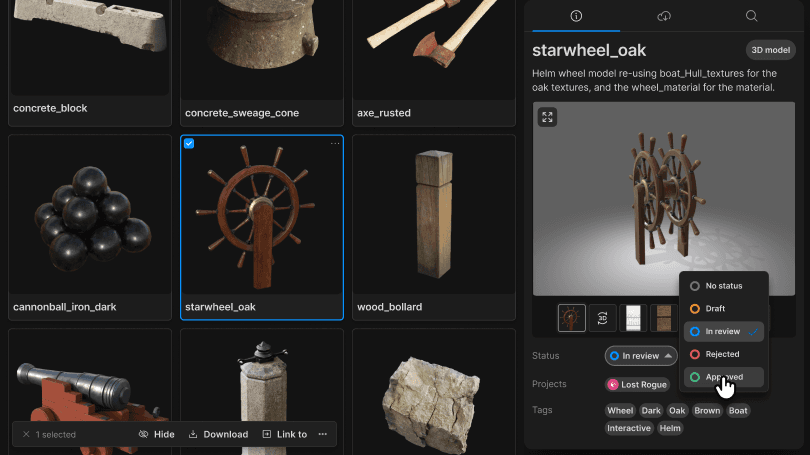810x455 pixels.
Task: Hide the selected asset
Action: (156, 434)
